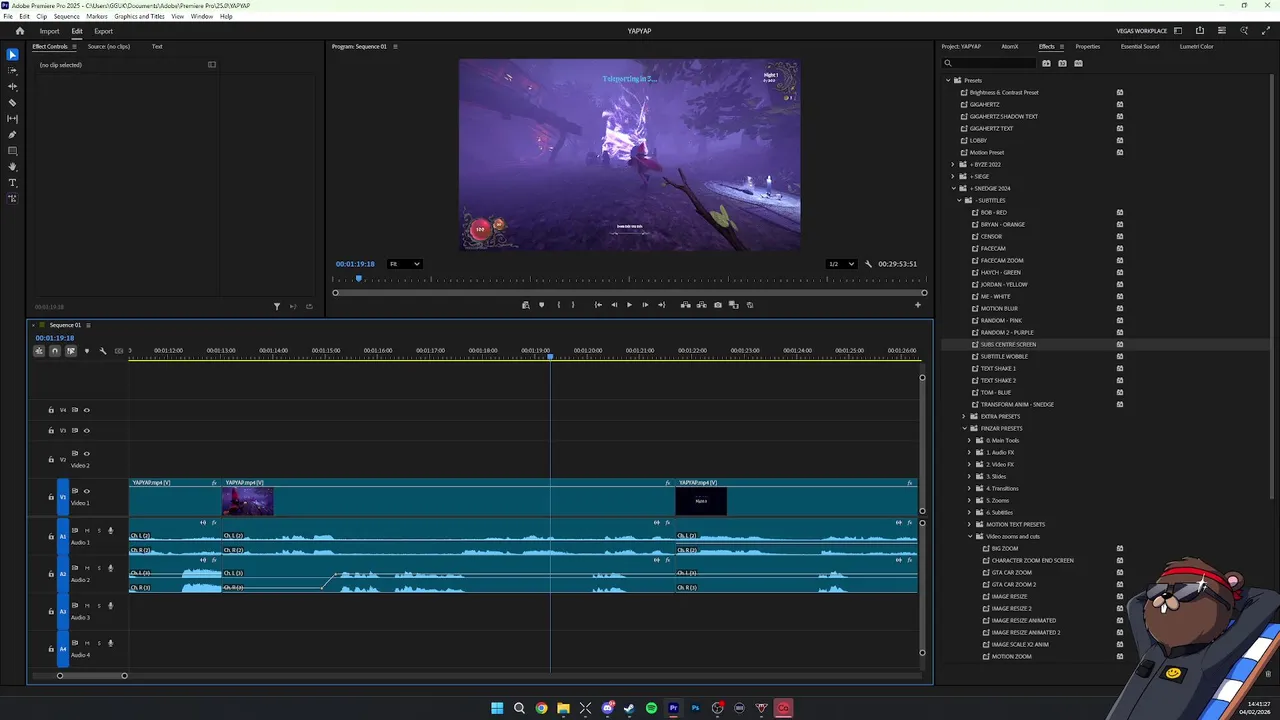Toggle lock on the A3 track
Screen dimensions: 1280x720
(51, 611)
